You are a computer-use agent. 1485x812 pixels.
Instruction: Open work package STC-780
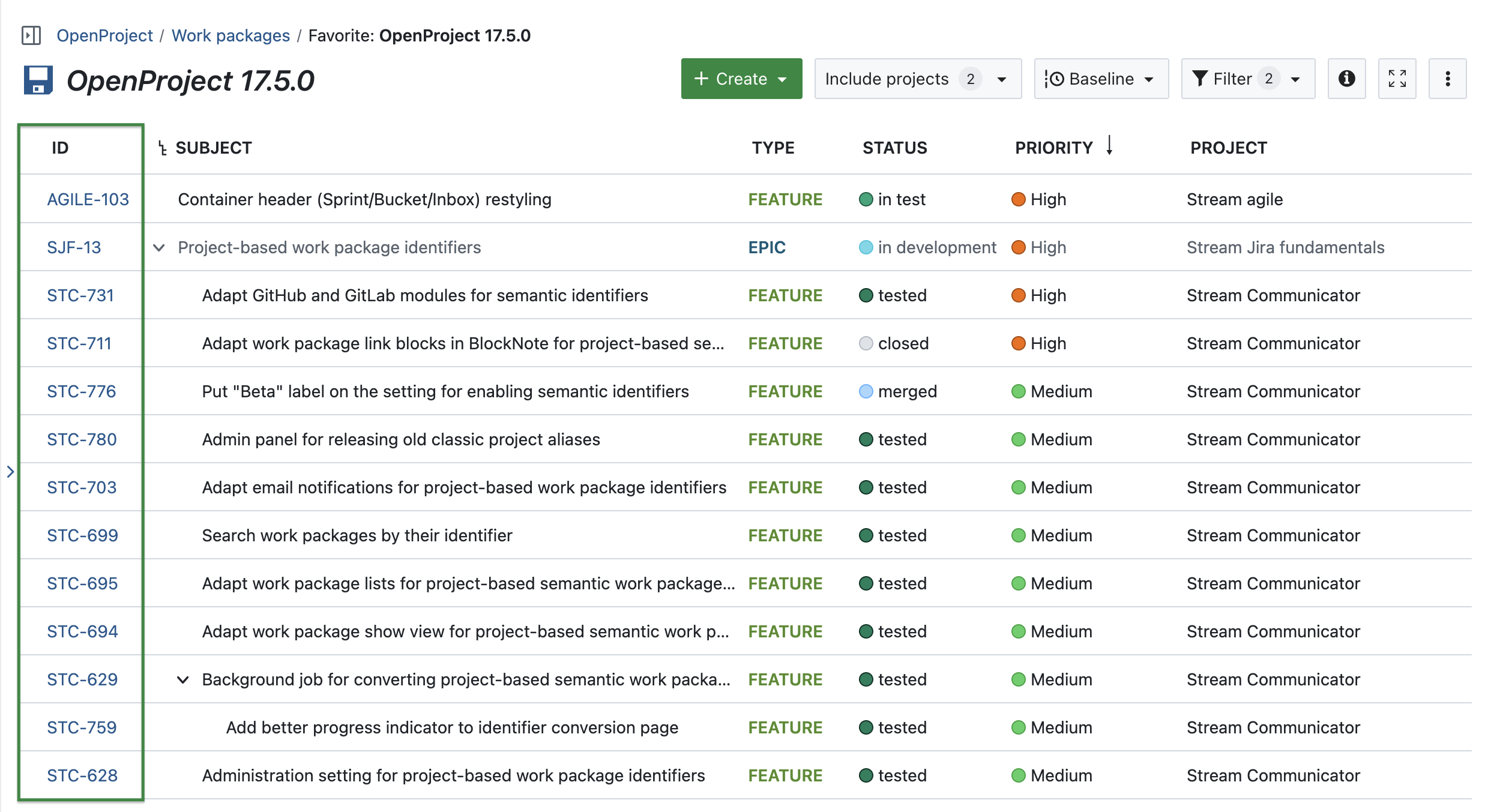coord(82,439)
